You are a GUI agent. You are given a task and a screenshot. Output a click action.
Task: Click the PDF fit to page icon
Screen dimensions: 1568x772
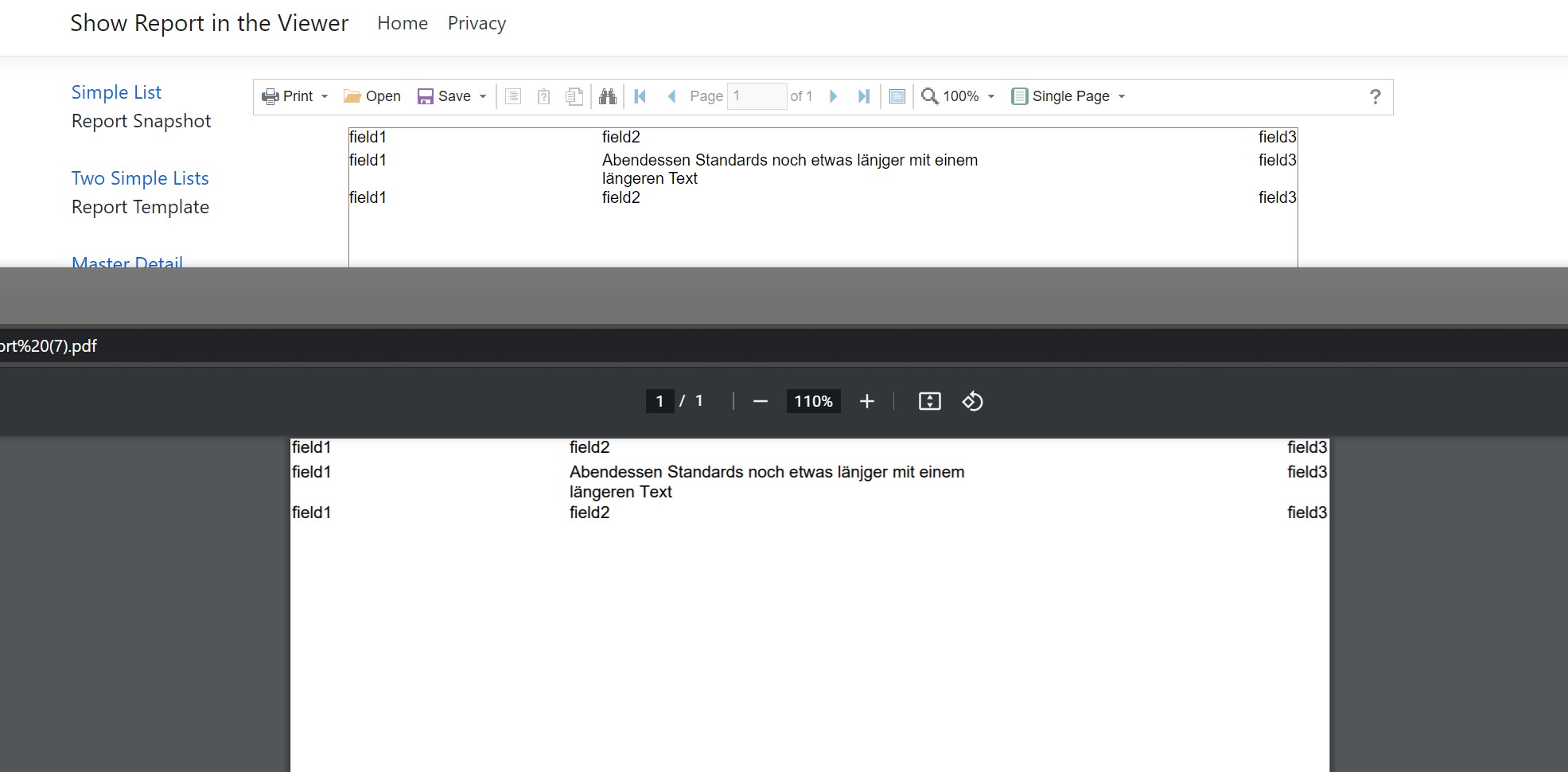point(929,401)
